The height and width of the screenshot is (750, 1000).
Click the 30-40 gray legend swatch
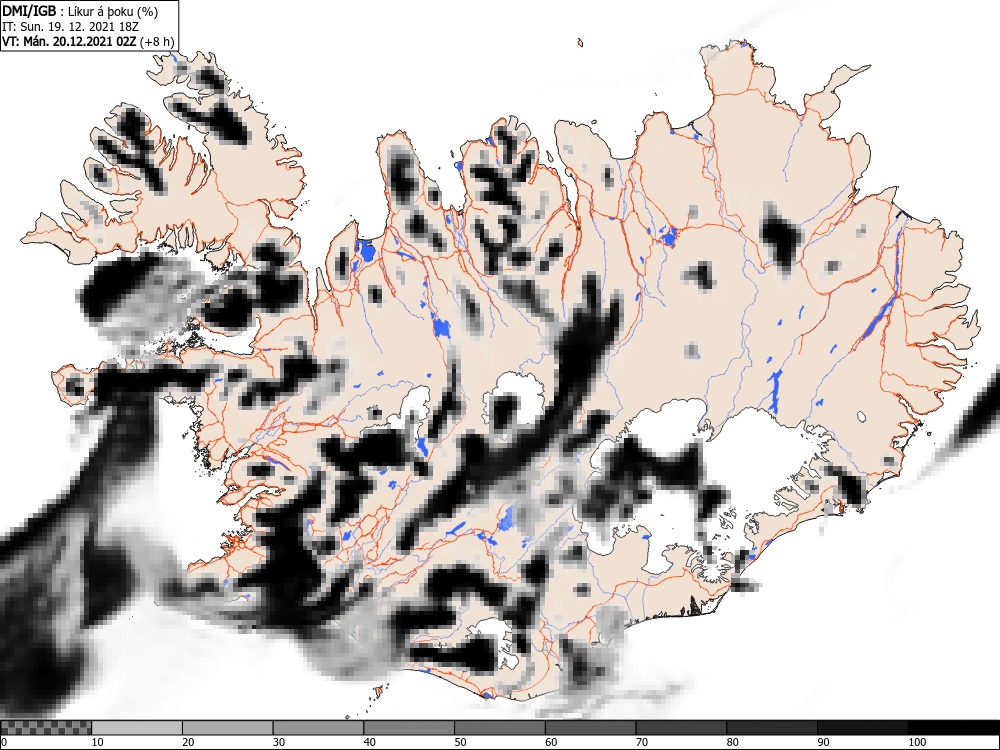point(318,728)
